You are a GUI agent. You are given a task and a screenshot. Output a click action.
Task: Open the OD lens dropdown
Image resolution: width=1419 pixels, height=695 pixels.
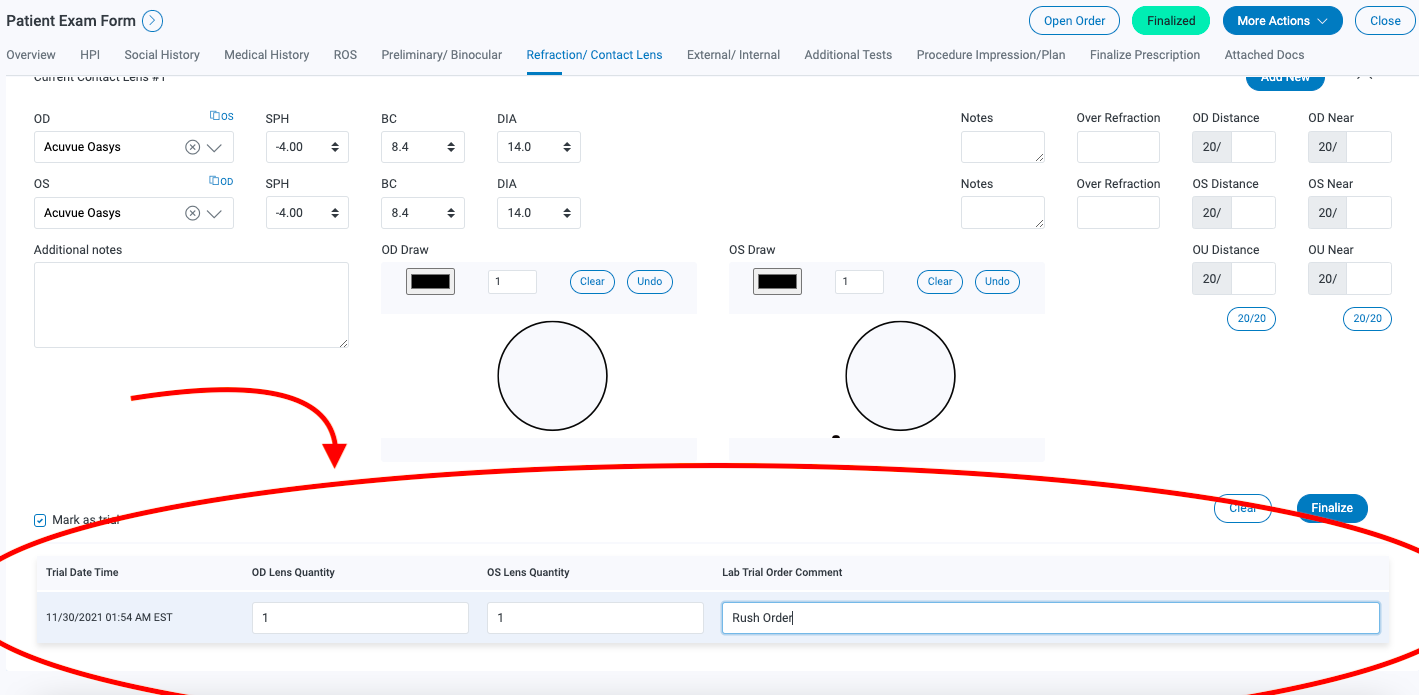pyautogui.click(x=213, y=146)
